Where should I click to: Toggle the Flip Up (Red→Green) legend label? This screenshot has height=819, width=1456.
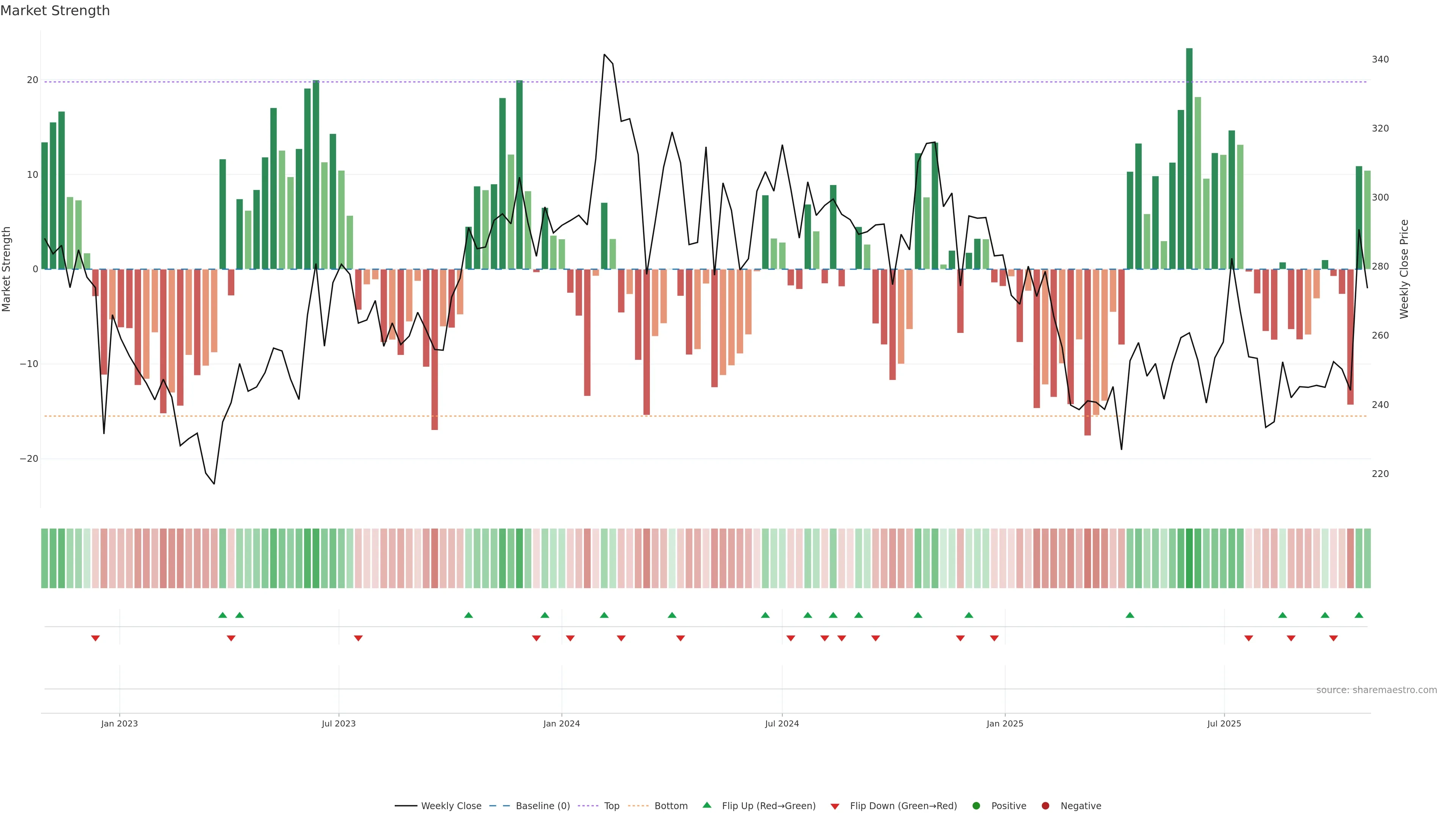pos(769,806)
